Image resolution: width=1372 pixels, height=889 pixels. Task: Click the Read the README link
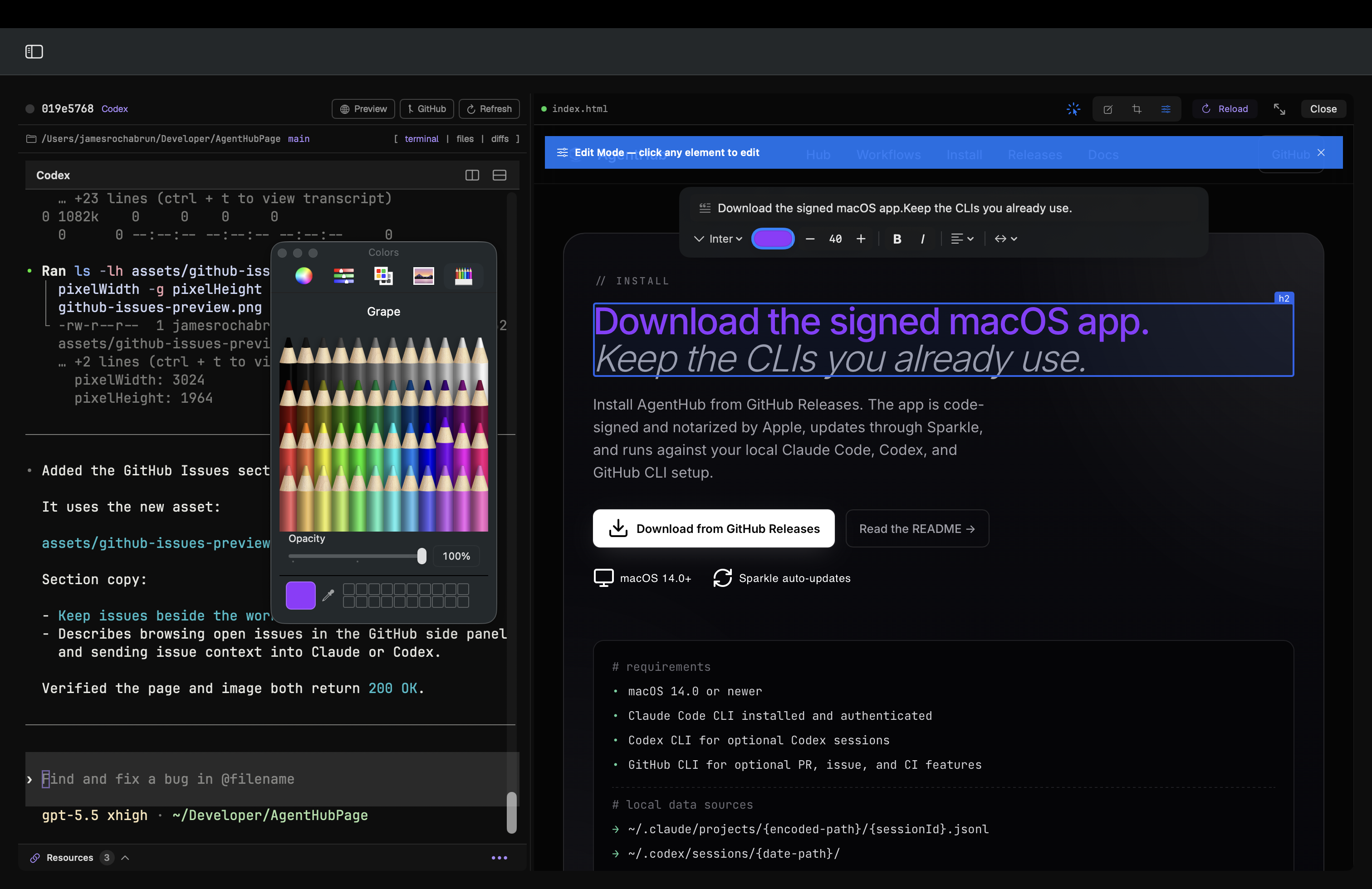[x=917, y=528]
